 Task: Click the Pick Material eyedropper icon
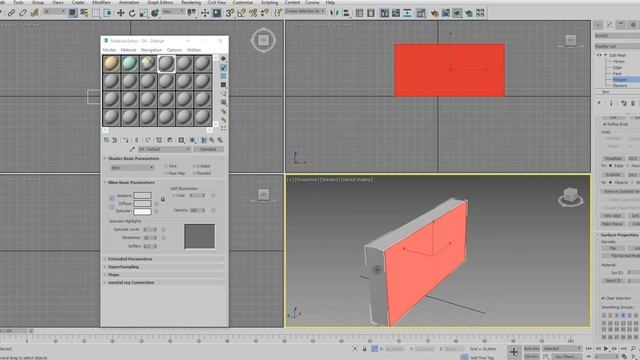click(132, 149)
